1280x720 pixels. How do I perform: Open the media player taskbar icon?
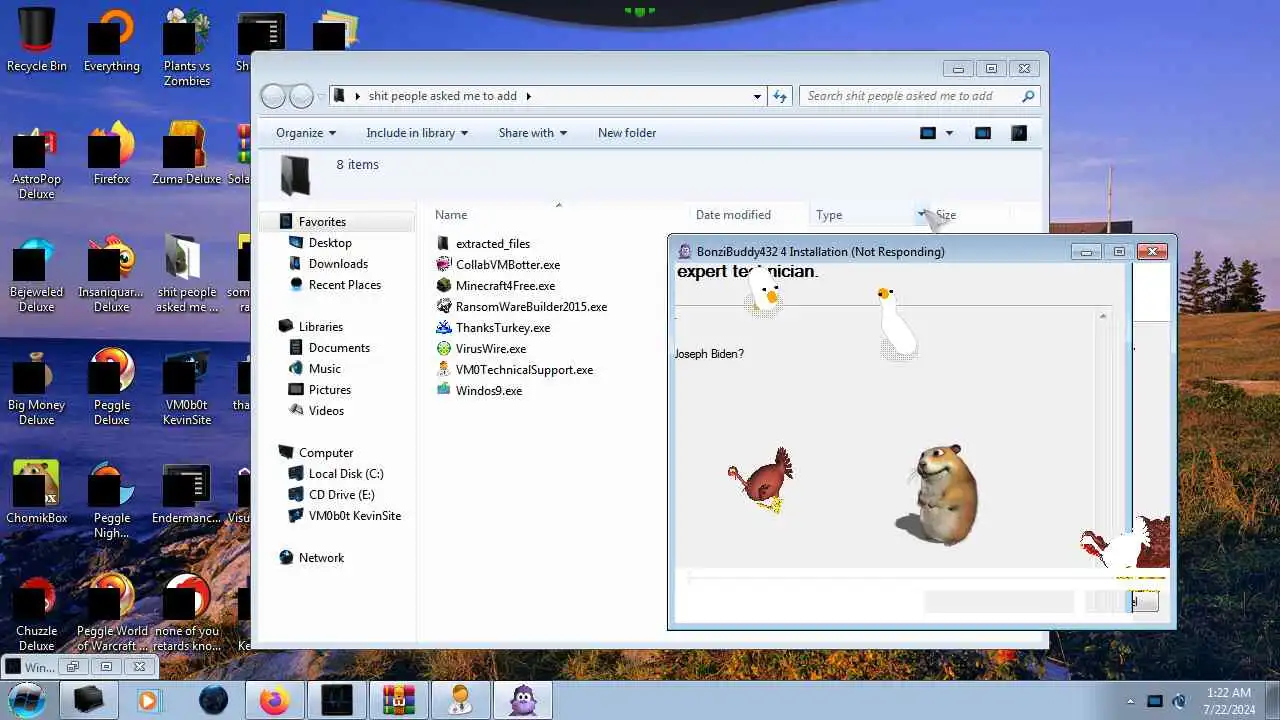[148, 700]
